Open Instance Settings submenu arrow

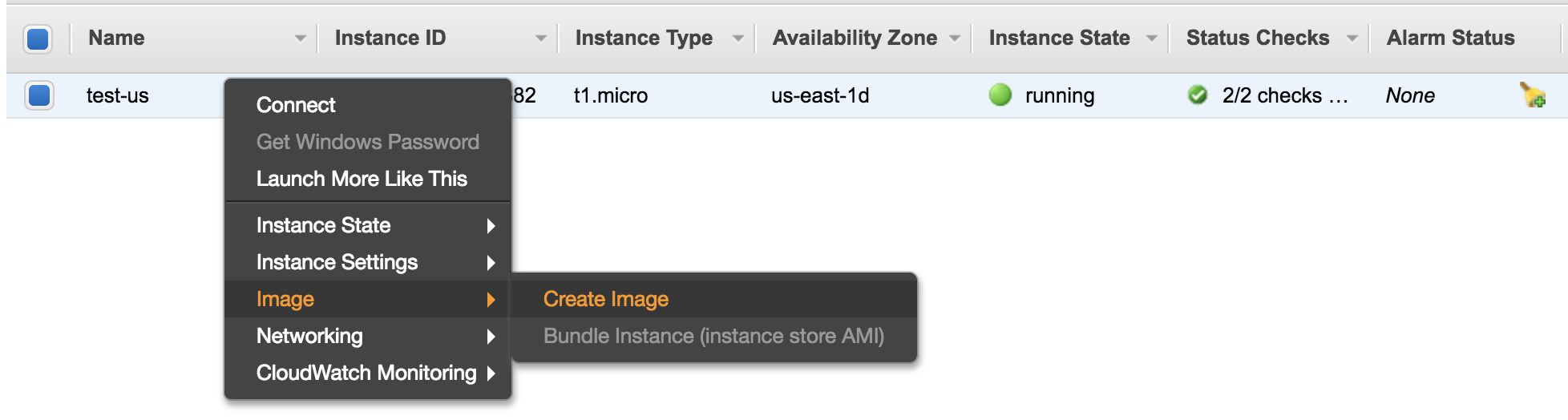click(491, 263)
